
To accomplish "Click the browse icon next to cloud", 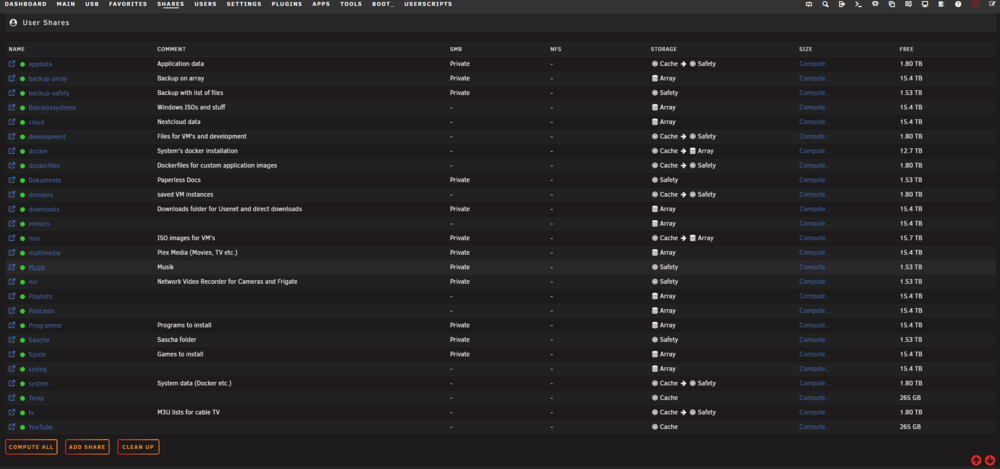I will tap(11, 122).
